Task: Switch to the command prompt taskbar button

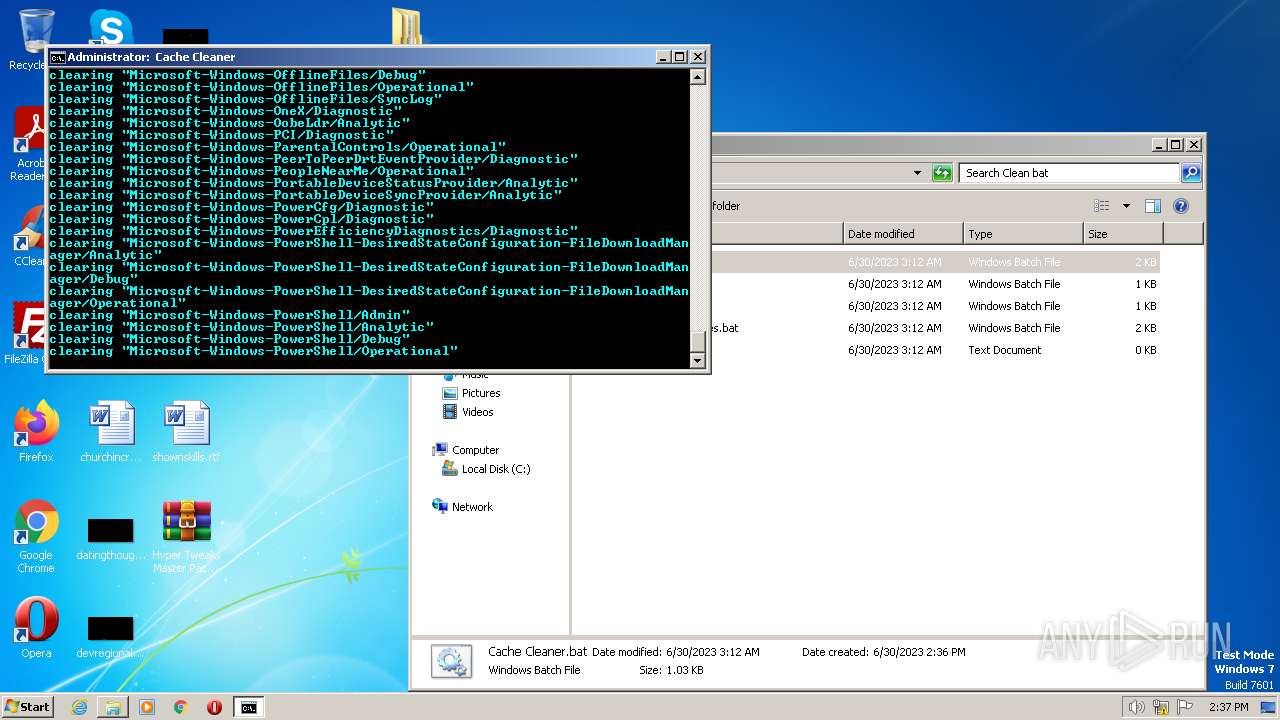Action: coord(248,707)
